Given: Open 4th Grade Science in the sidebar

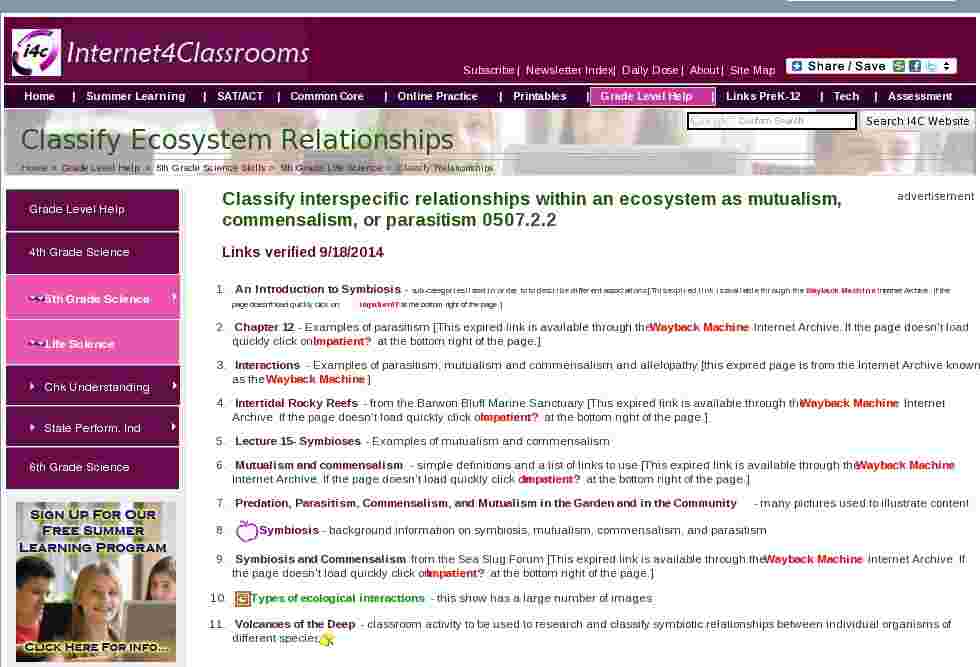Looking at the screenshot, I should click(x=92, y=253).
